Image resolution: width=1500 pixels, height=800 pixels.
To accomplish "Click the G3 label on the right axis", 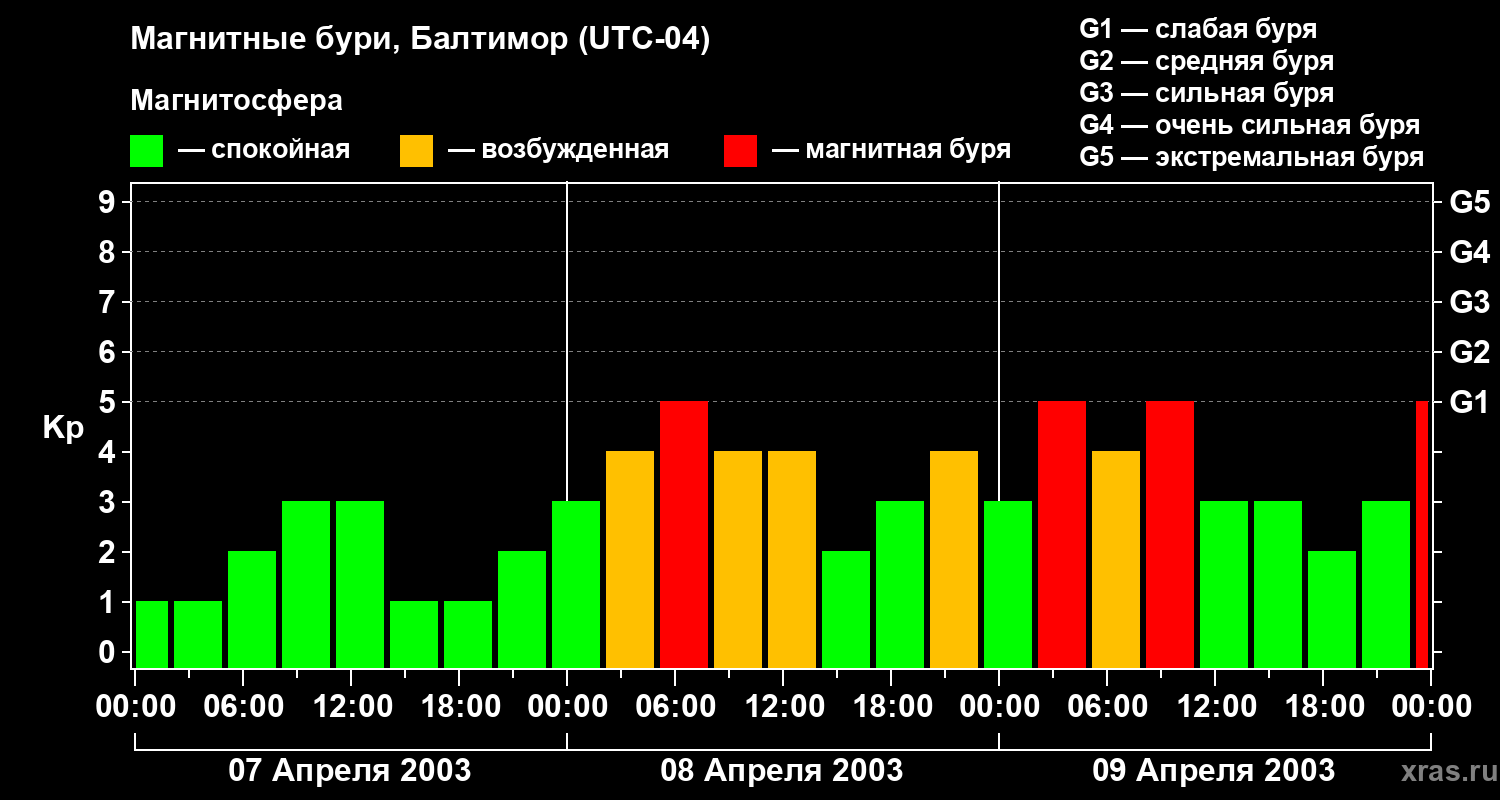I will (x=1470, y=302).
